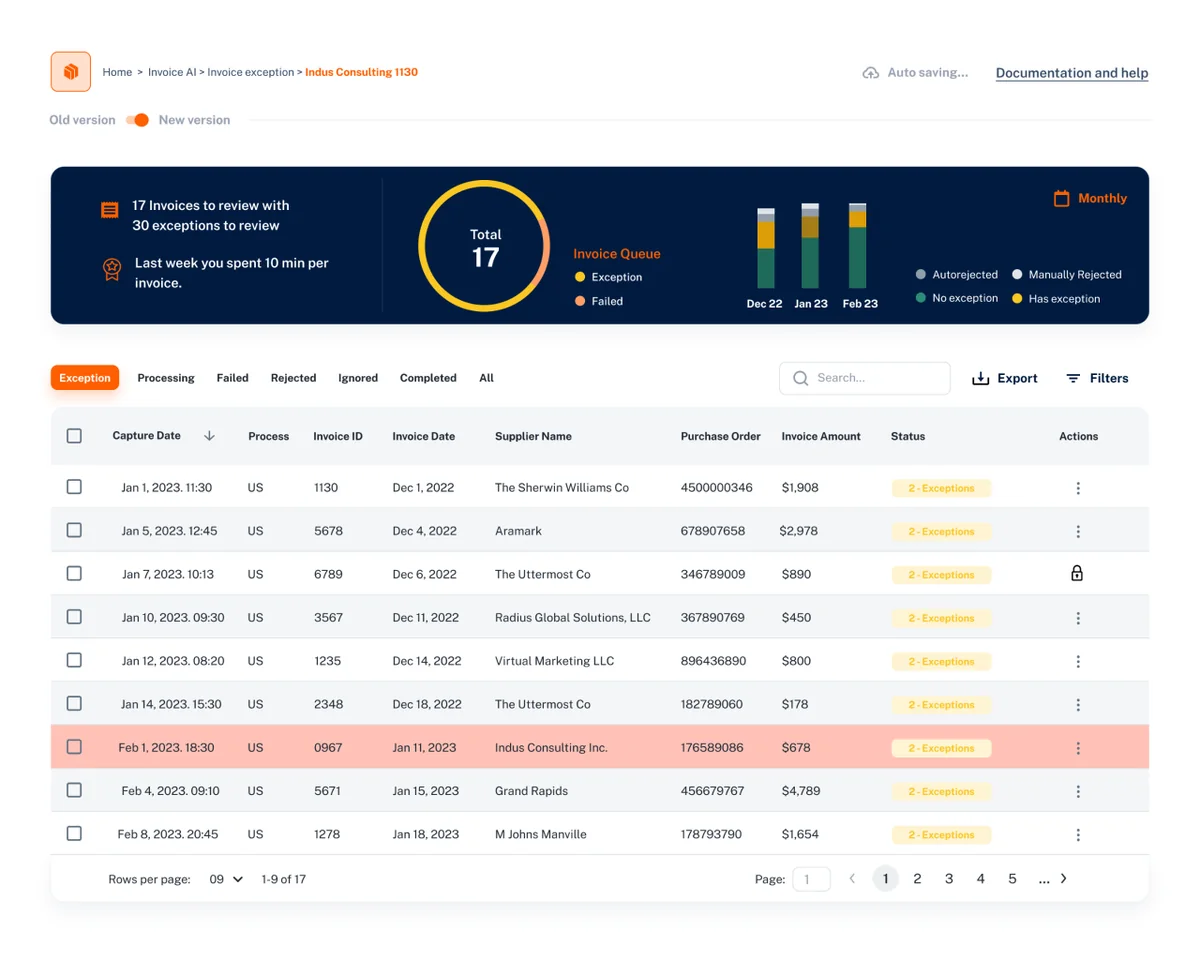This screenshot has width=1200, height=975.
Task: Open actions menu for Indus Consulting Inc.
Action: point(1078,748)
